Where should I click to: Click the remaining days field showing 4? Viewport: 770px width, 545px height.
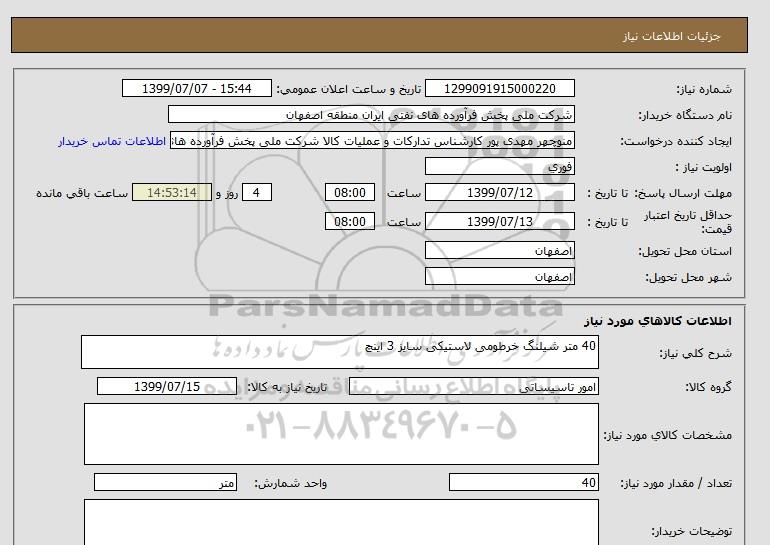(x=256, y=192)
